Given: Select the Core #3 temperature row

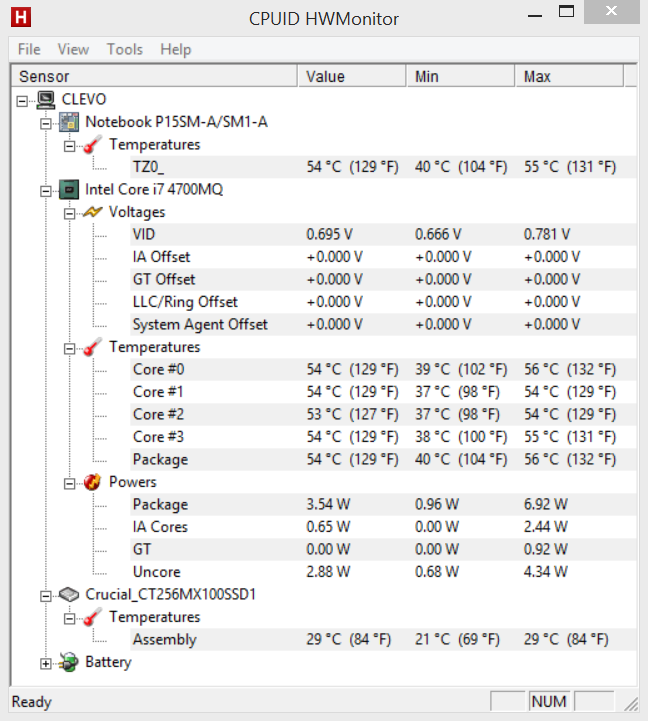Looking at the screenshot, I should [384, 437].
